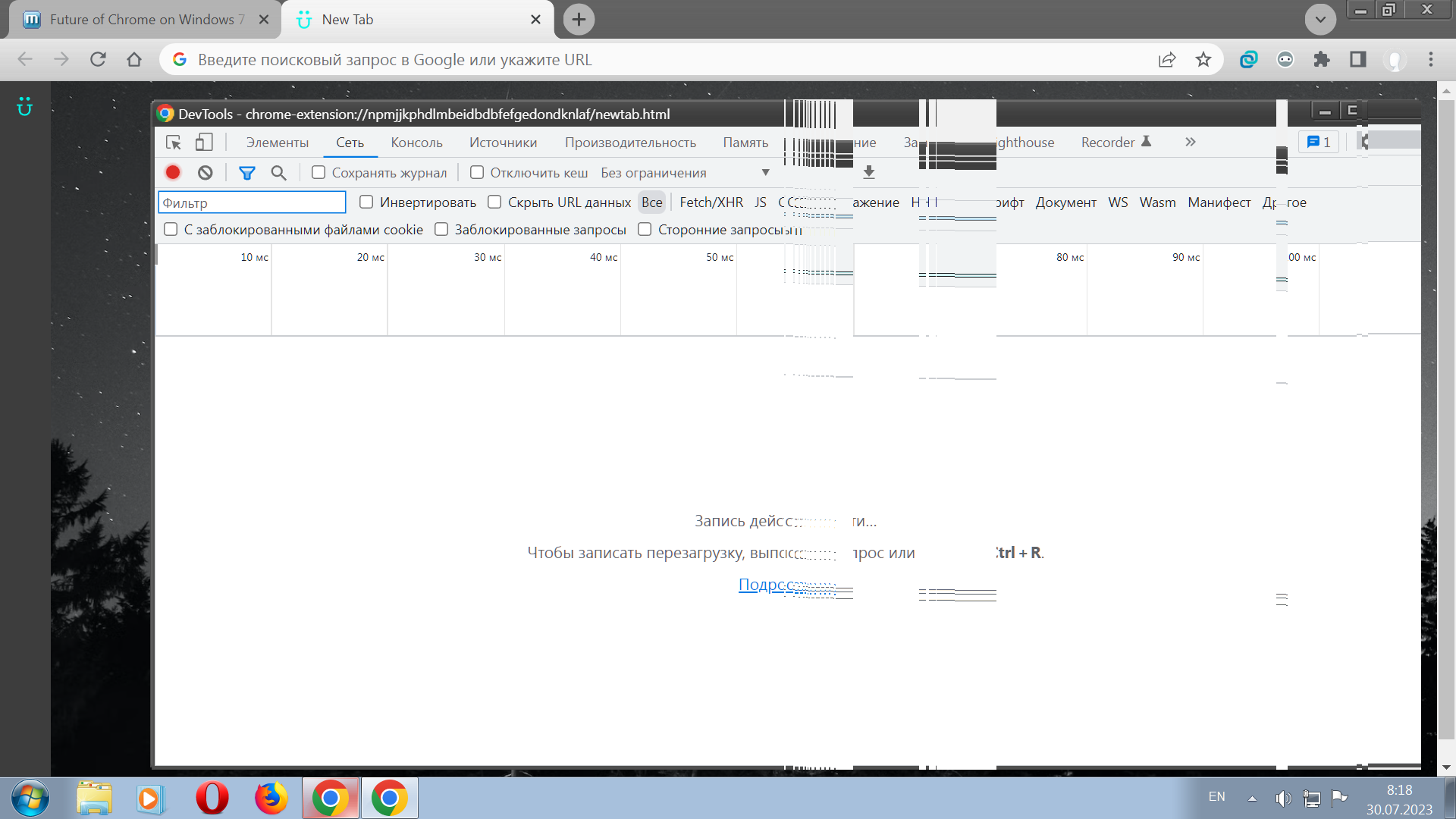Open a new tab with plus button

579,20
